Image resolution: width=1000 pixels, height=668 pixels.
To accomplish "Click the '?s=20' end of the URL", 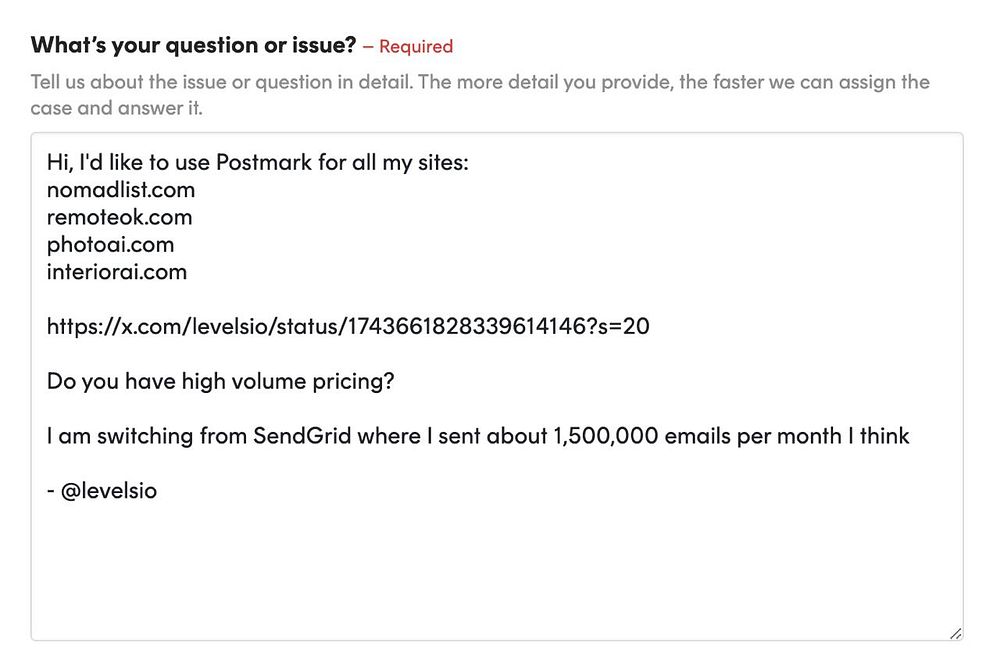I will click(624, 326).
